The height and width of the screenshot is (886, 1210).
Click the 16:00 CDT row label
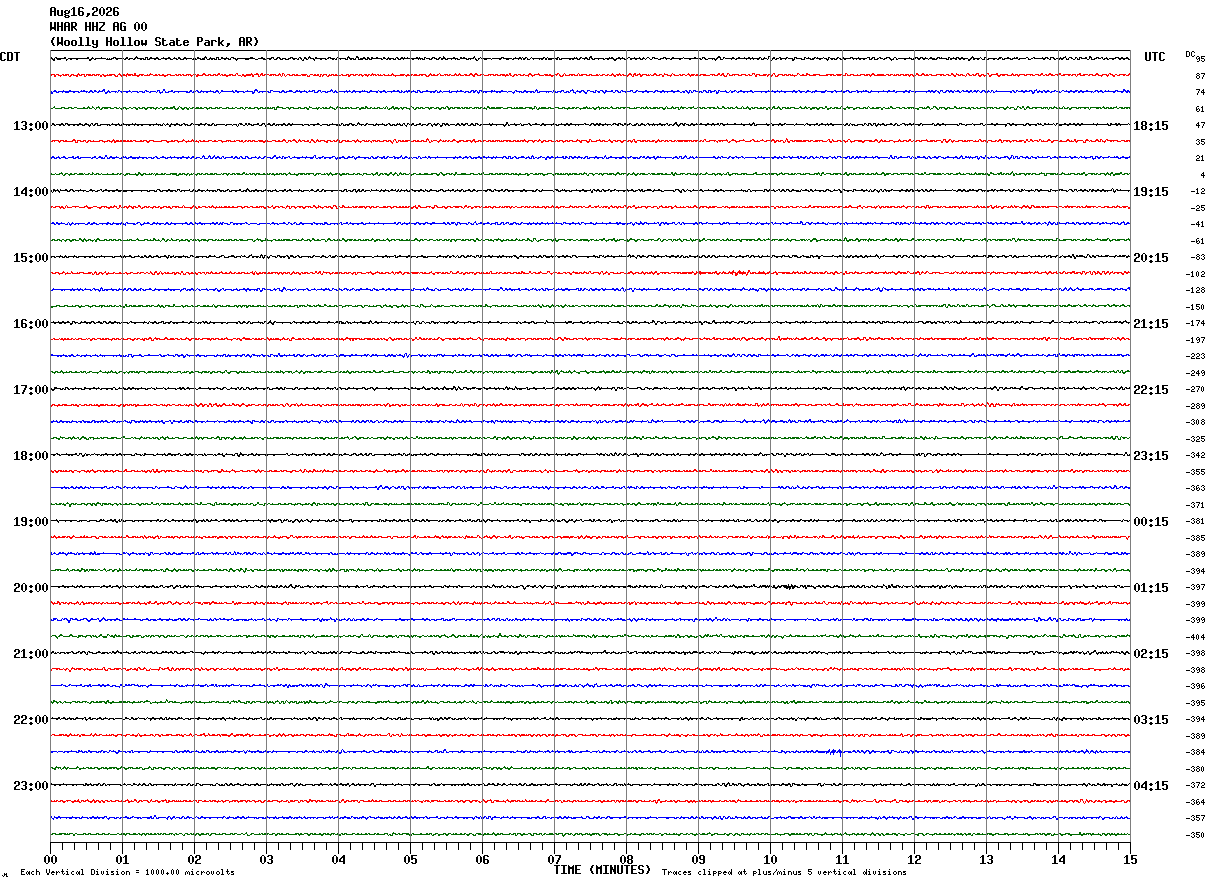[x=31, y=324]
